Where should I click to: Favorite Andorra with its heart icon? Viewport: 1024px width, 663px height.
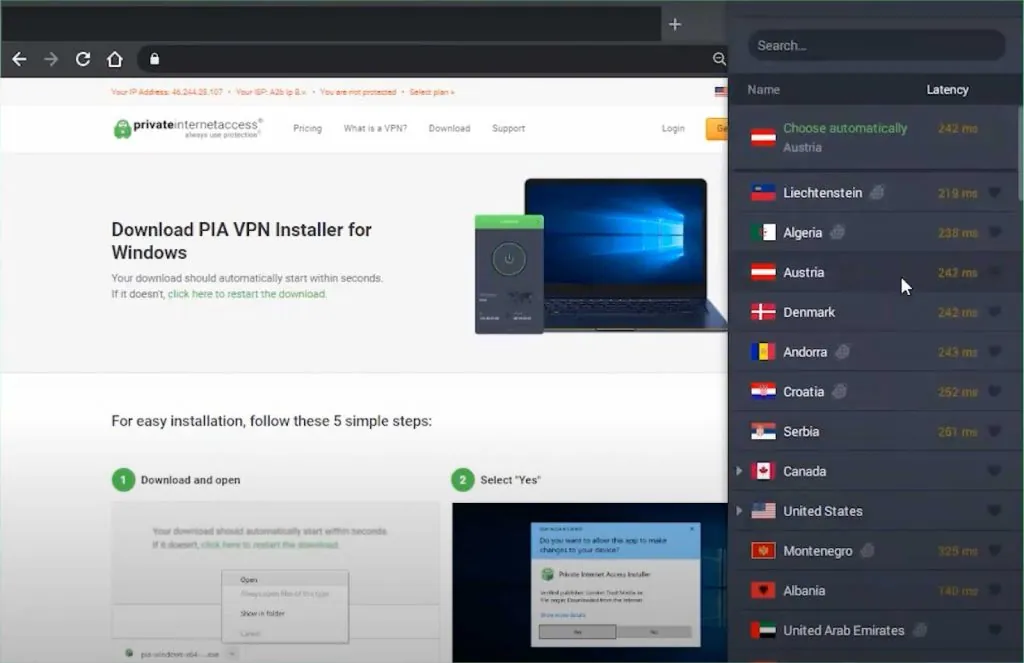[994, 352]
